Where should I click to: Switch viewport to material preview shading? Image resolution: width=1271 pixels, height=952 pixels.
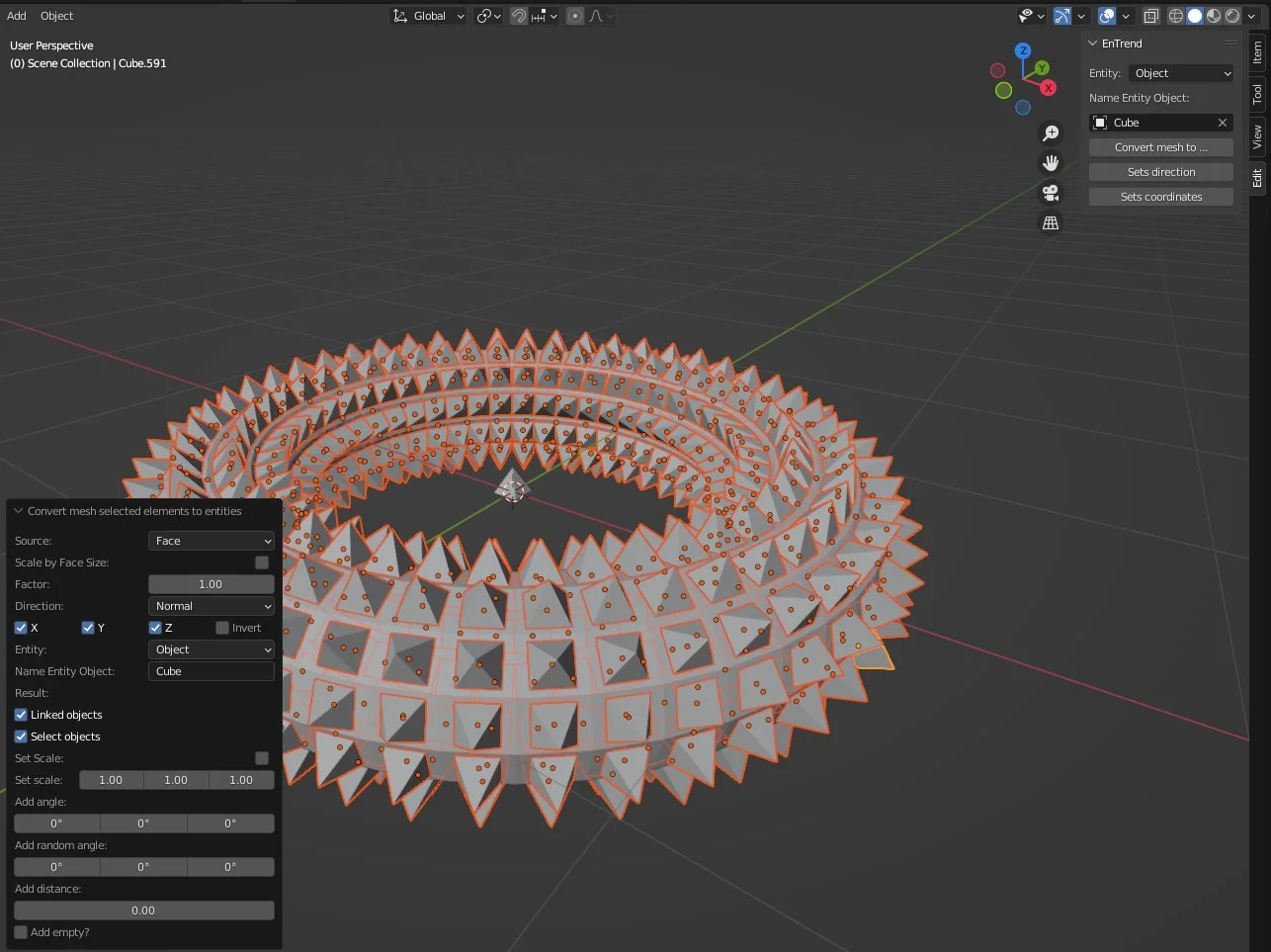(x=1213, y=16)
